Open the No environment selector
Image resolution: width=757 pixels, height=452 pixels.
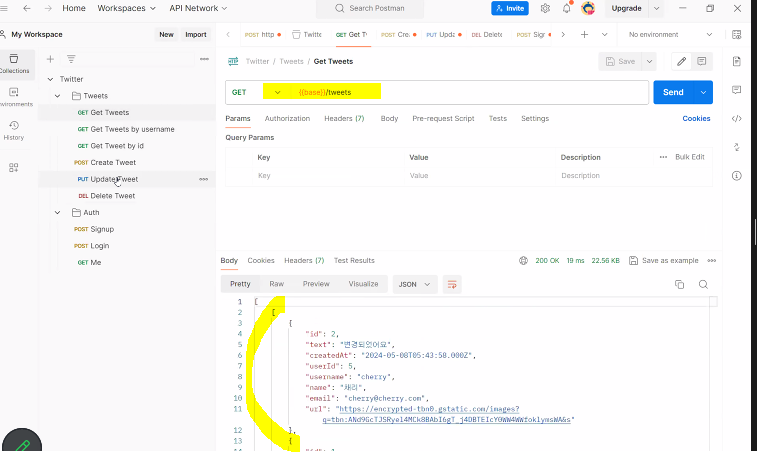(x=670, y=34)
